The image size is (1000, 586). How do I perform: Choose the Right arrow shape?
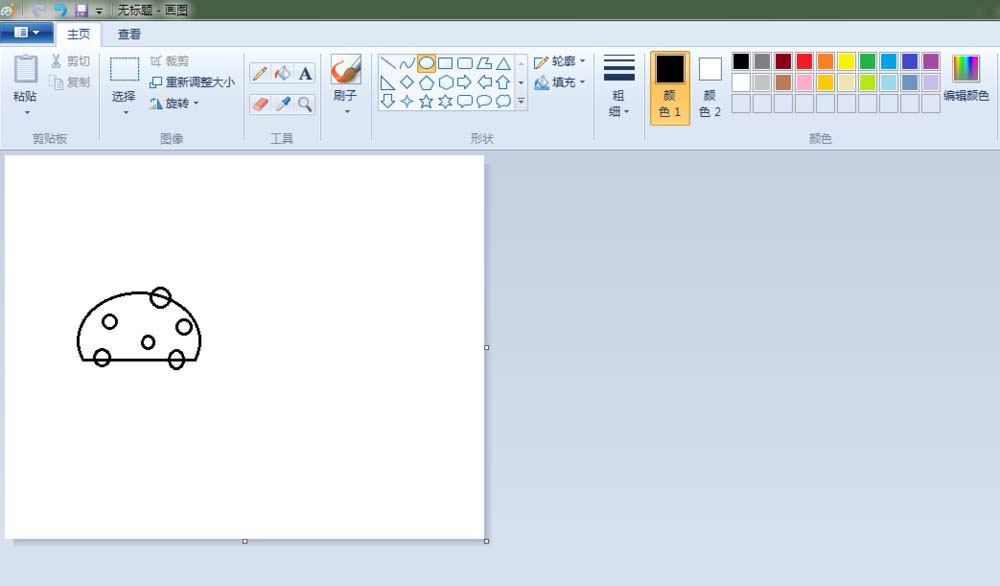(x=465, y=82)
